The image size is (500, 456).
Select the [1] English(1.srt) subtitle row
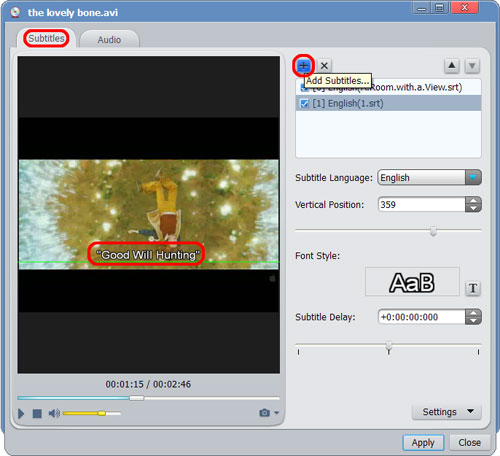388,103
